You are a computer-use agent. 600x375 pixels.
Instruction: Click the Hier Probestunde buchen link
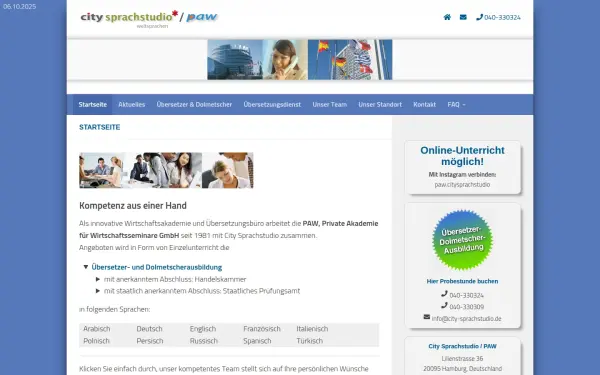point(462,281)
